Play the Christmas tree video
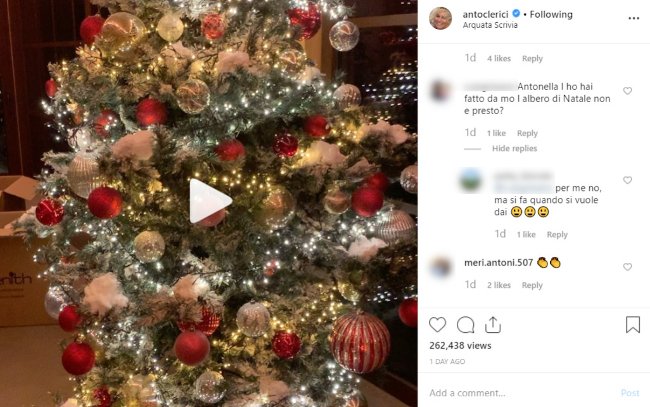This screenshot has width=650, height=407. [x=210, y=201]
